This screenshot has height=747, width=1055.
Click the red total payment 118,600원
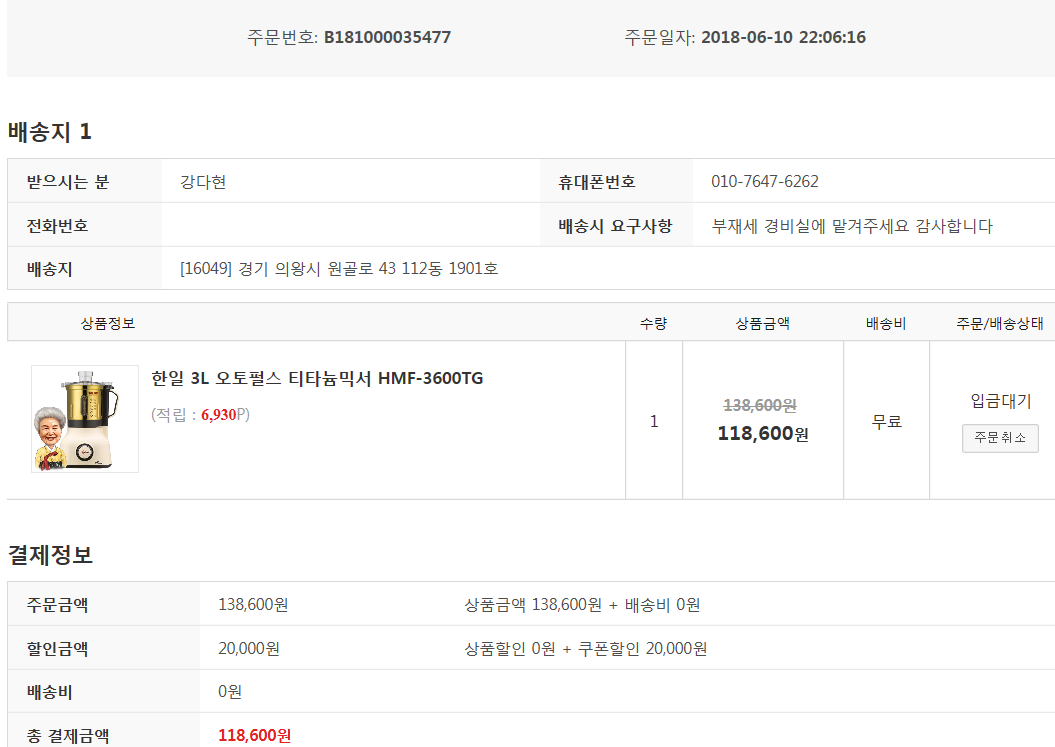[254, 735]
